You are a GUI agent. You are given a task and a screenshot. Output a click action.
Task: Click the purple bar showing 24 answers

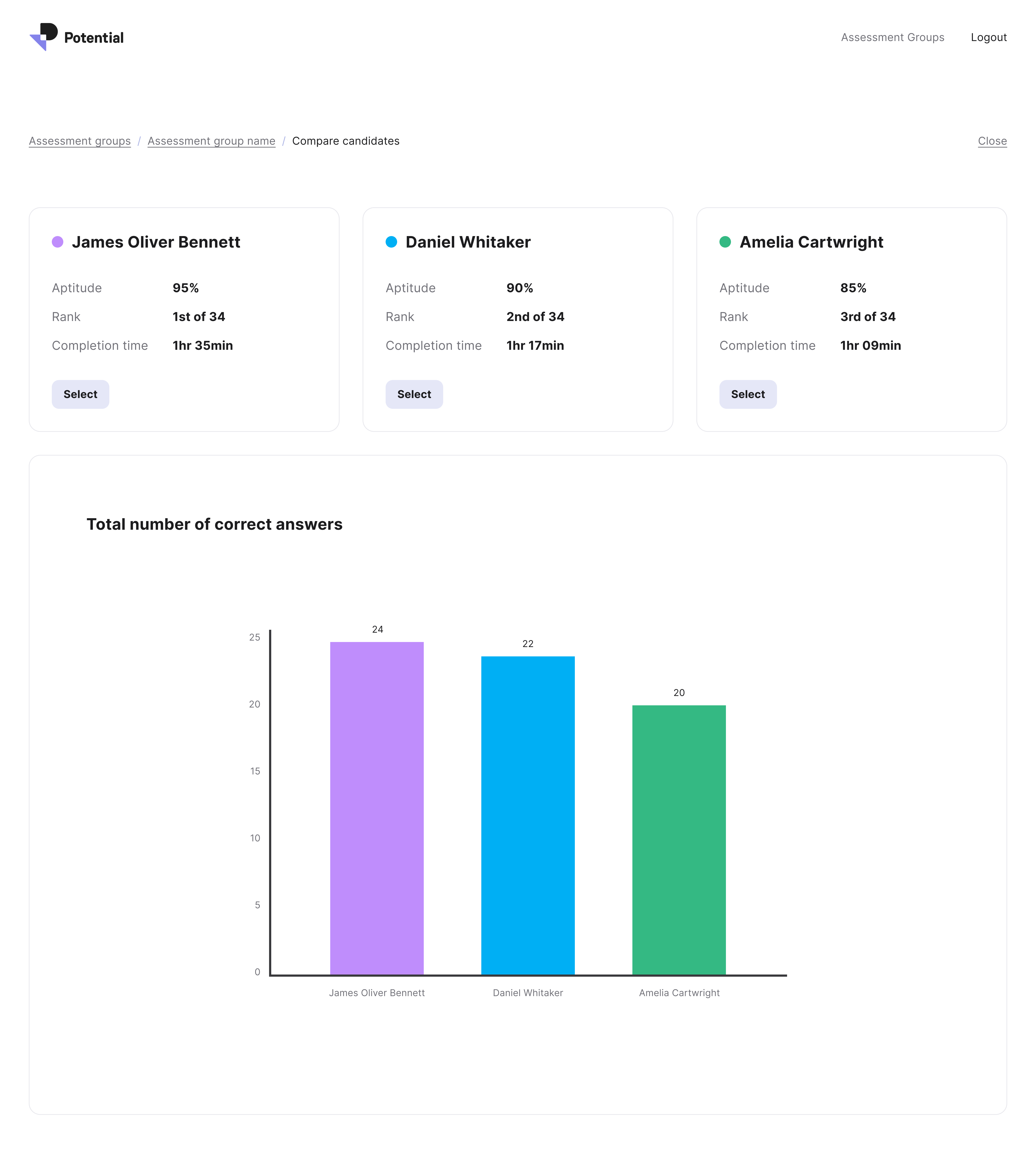click(x=377, y=808)
